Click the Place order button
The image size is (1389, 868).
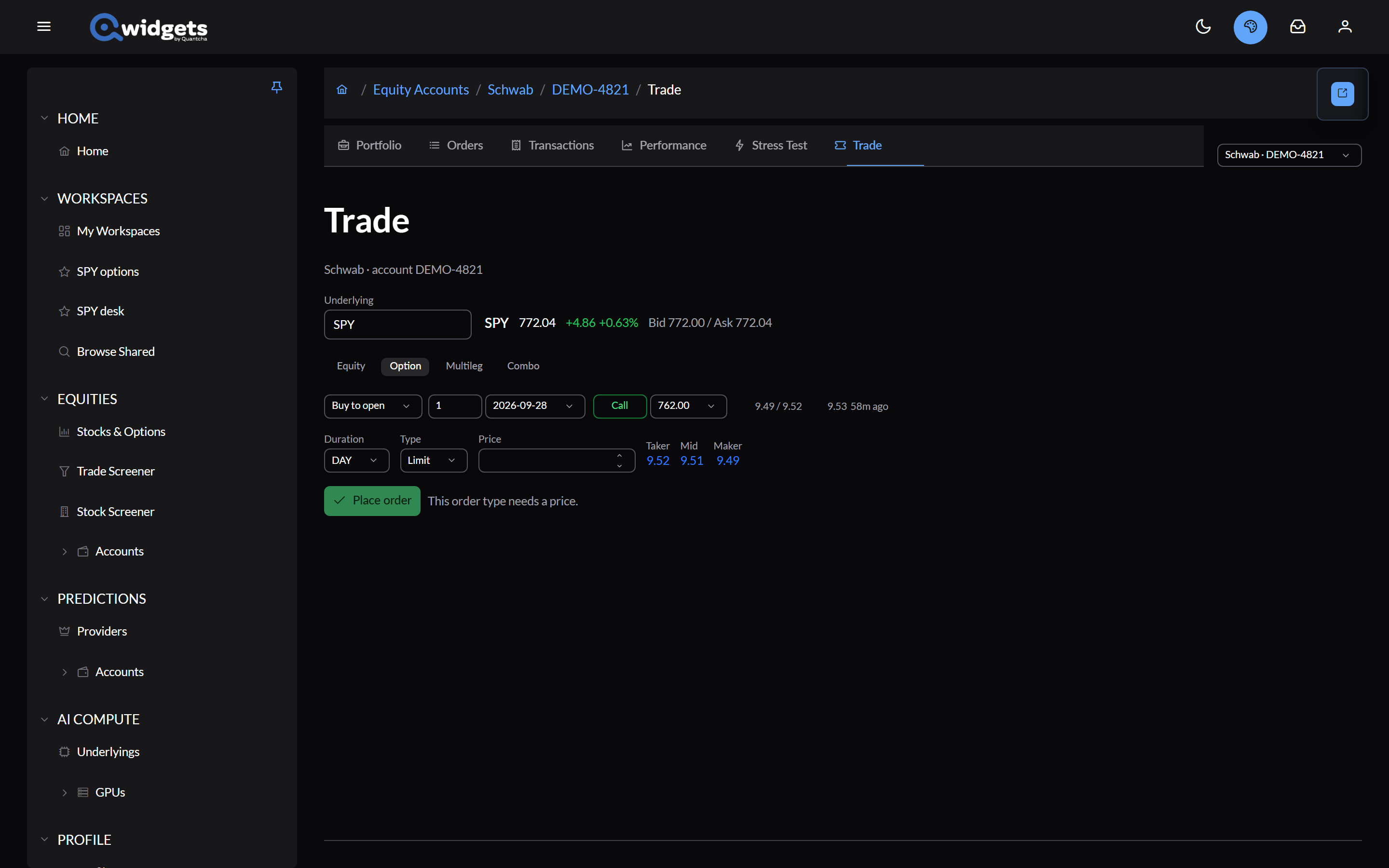pyautogui.click(x=372, y=501)
